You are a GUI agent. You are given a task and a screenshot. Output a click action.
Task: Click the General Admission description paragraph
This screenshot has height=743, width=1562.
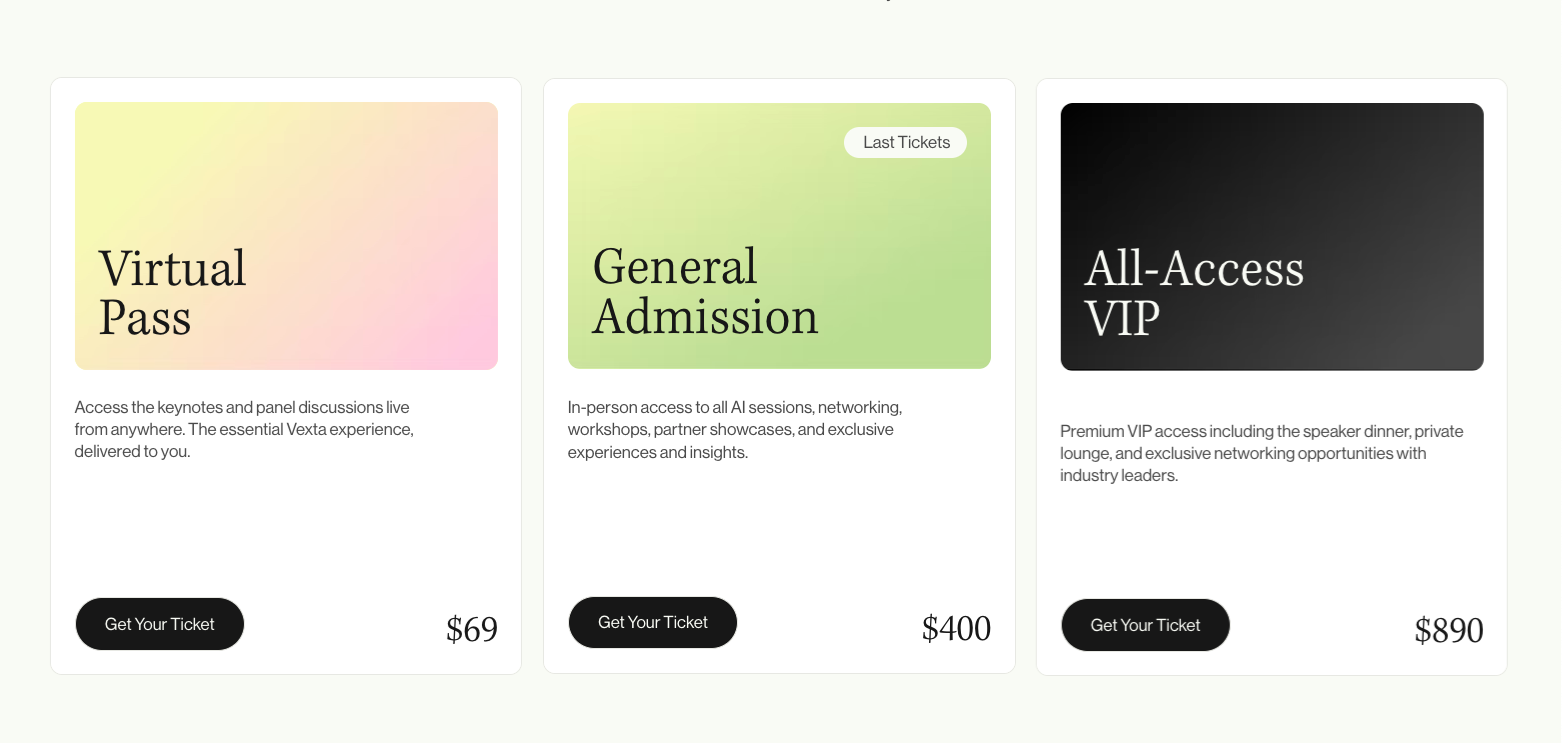pos(735,430)
